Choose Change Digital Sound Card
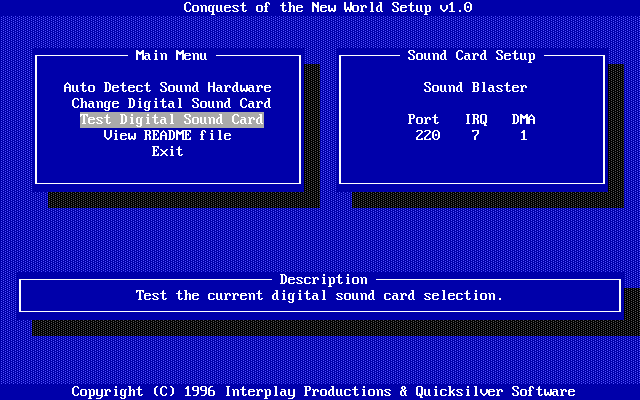 171,103
